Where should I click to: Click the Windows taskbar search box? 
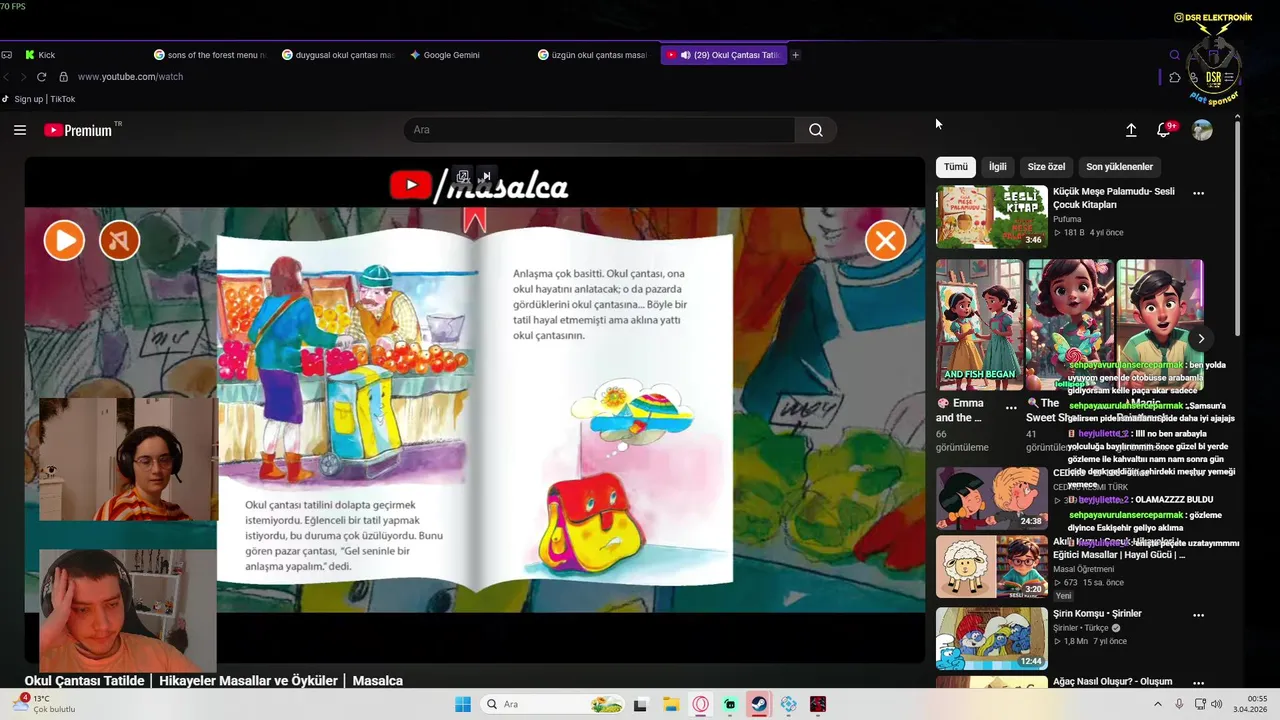[x=552, y=704]
